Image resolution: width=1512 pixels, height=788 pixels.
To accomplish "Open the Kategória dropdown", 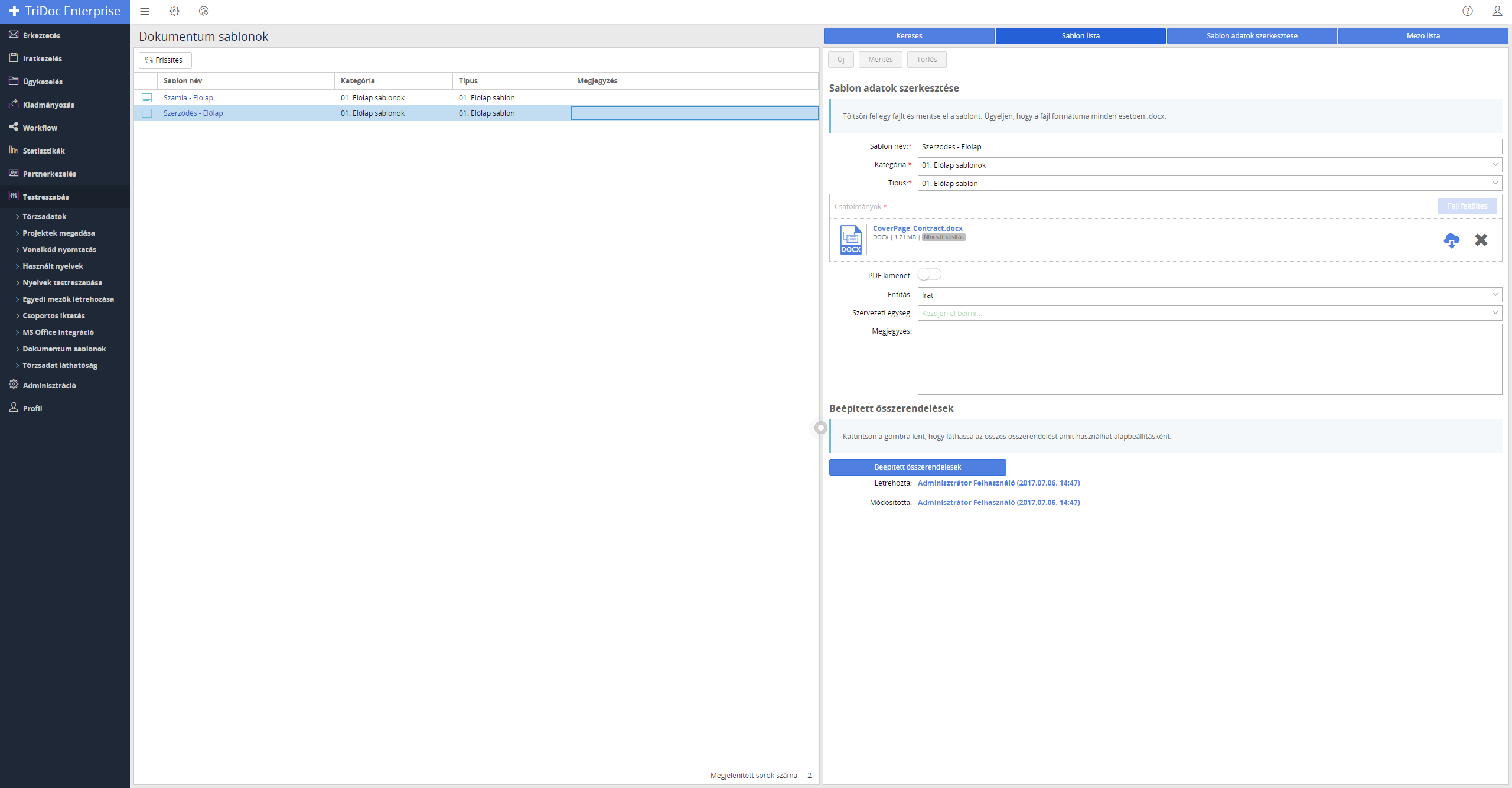I will [1209, 165].
